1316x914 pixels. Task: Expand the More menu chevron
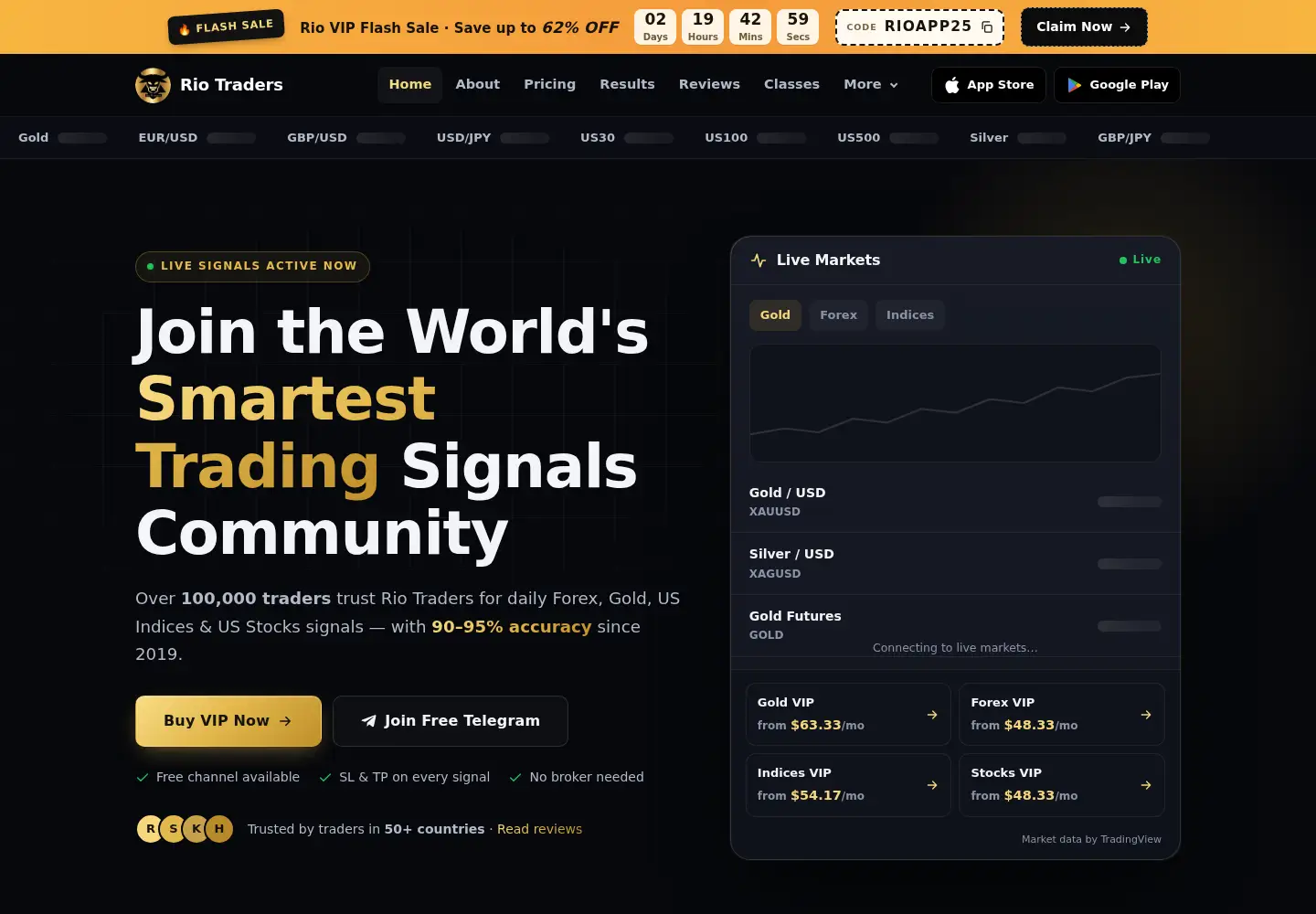pyautogui.click(x=894, y=85)
